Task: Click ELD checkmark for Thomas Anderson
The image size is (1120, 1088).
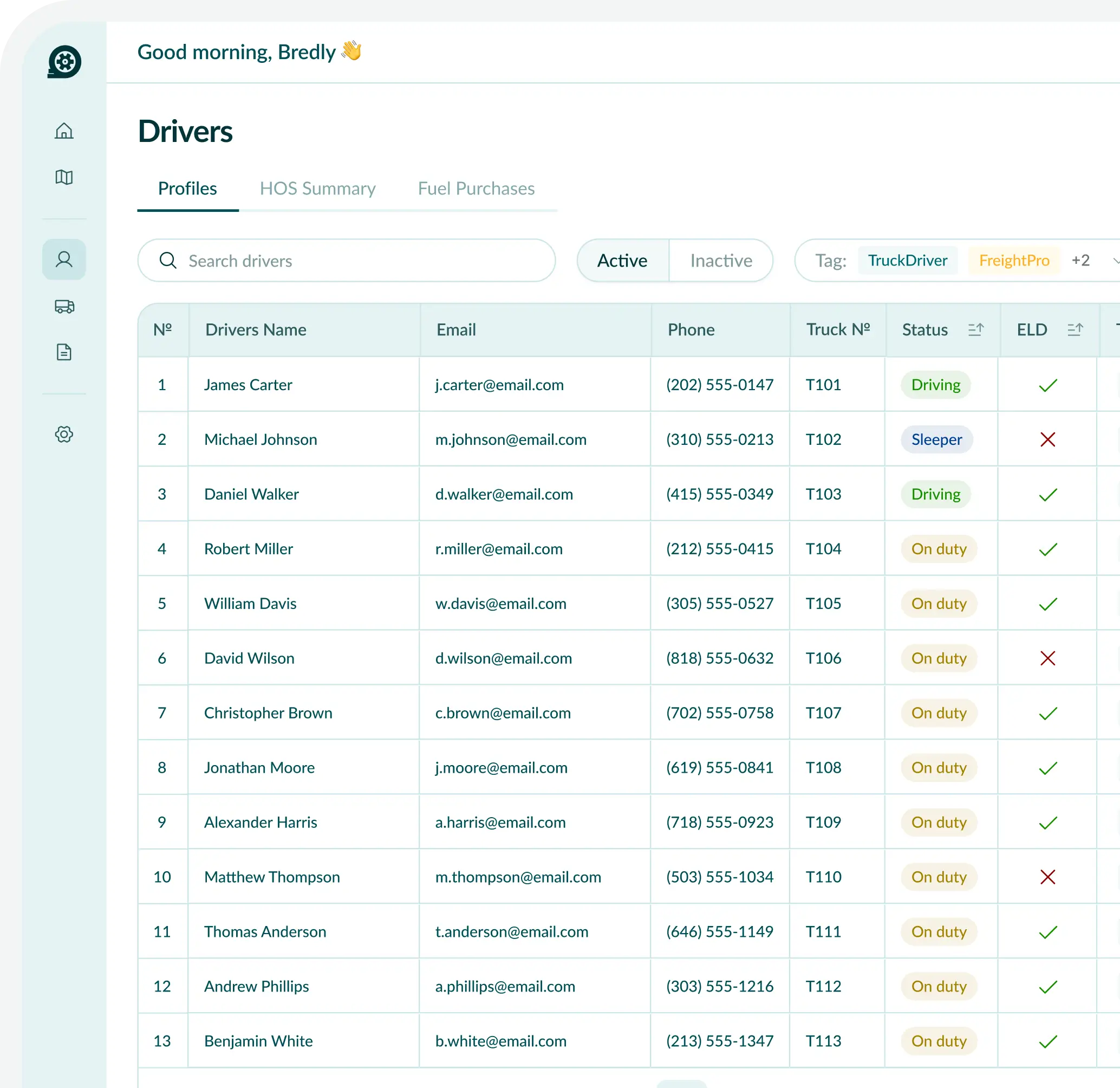Action: click(x=1048, y=932)
